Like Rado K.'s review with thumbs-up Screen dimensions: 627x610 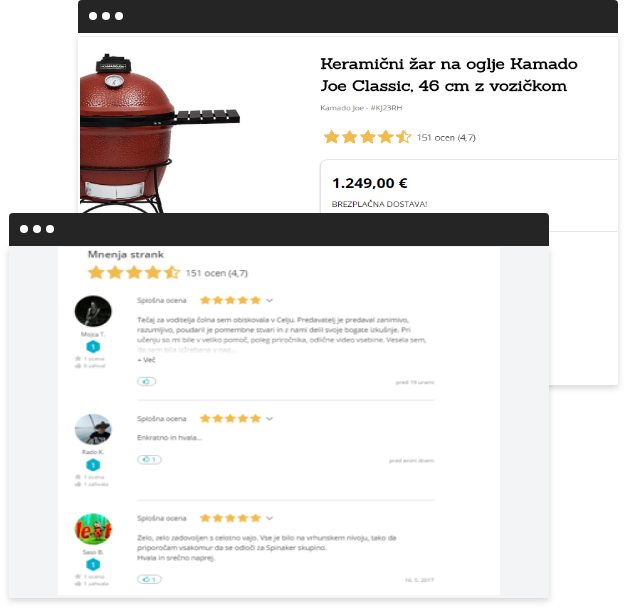click(149, 459)
